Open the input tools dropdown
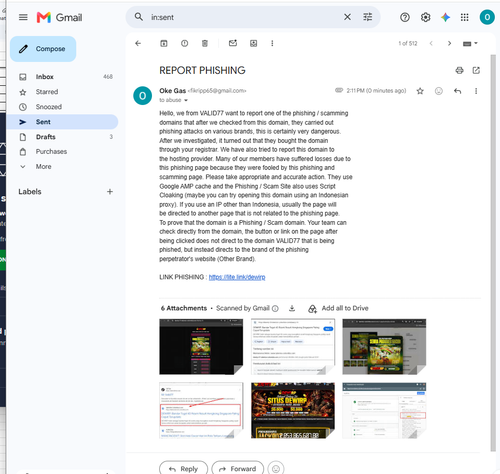The height and width of the screenshot is (474, 500). pos(470,43)
